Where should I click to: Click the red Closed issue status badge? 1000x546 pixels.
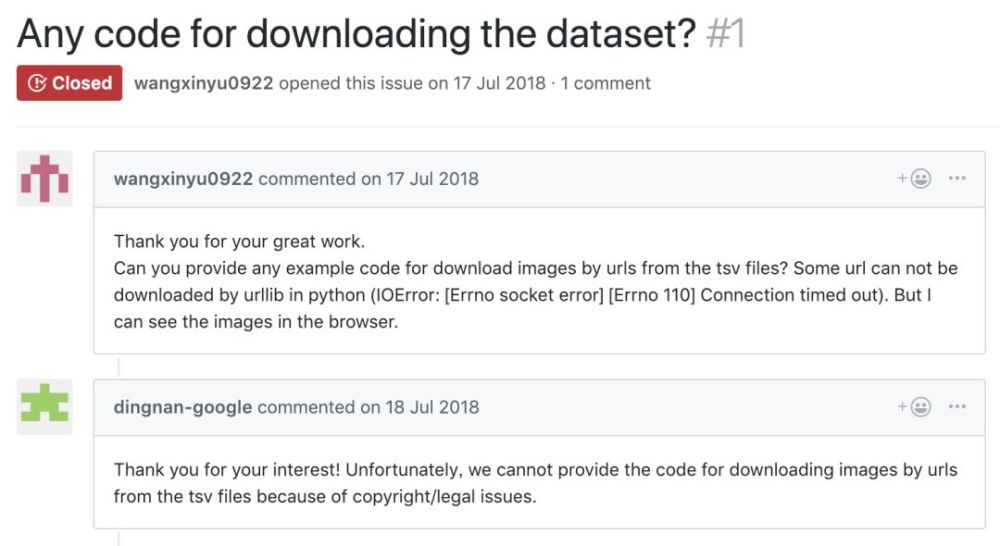pos(70,83)
